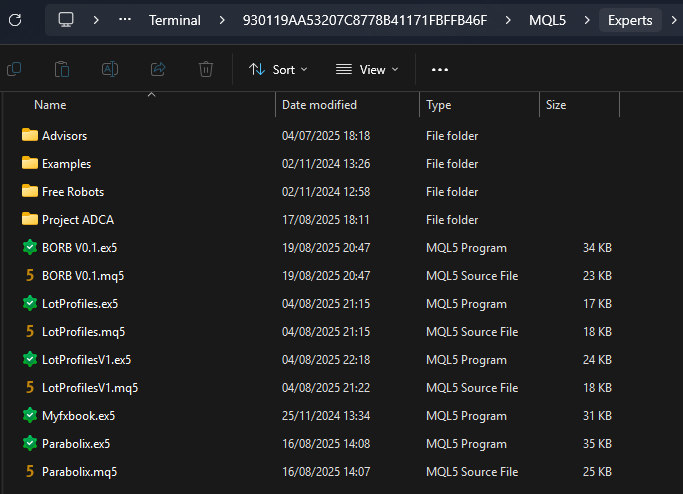The image size is (683, 494).
Task: Click the date 04/07/2025 18:18
Action: pyautogui.click(x=326, y=135)
